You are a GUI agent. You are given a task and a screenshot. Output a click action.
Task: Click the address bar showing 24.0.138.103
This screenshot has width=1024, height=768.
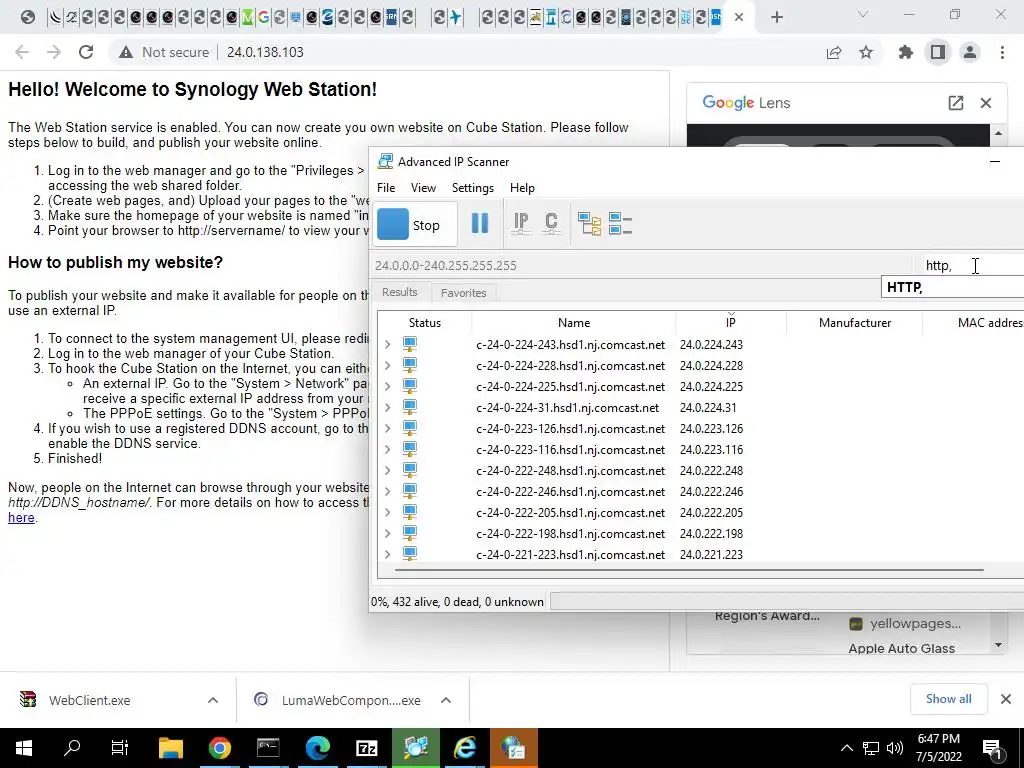pos(265,52)
